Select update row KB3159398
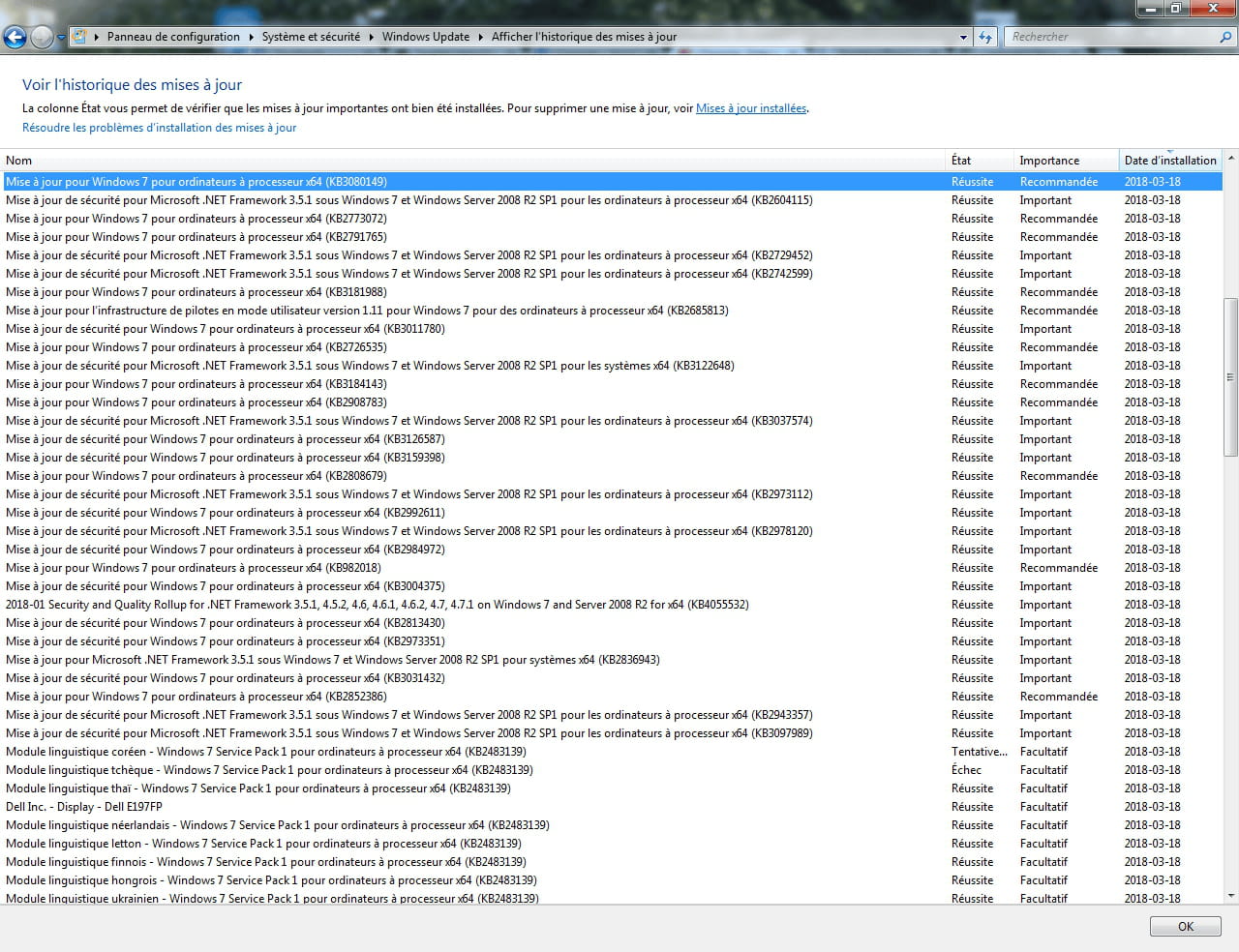 (x=612, y=458)
